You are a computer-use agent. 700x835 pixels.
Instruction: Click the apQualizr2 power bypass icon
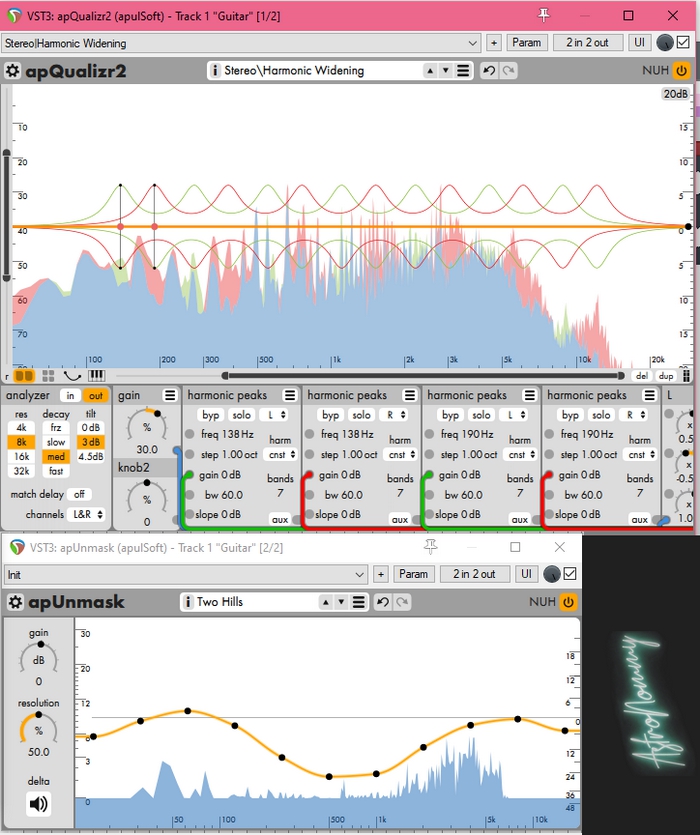coord(681,71)
